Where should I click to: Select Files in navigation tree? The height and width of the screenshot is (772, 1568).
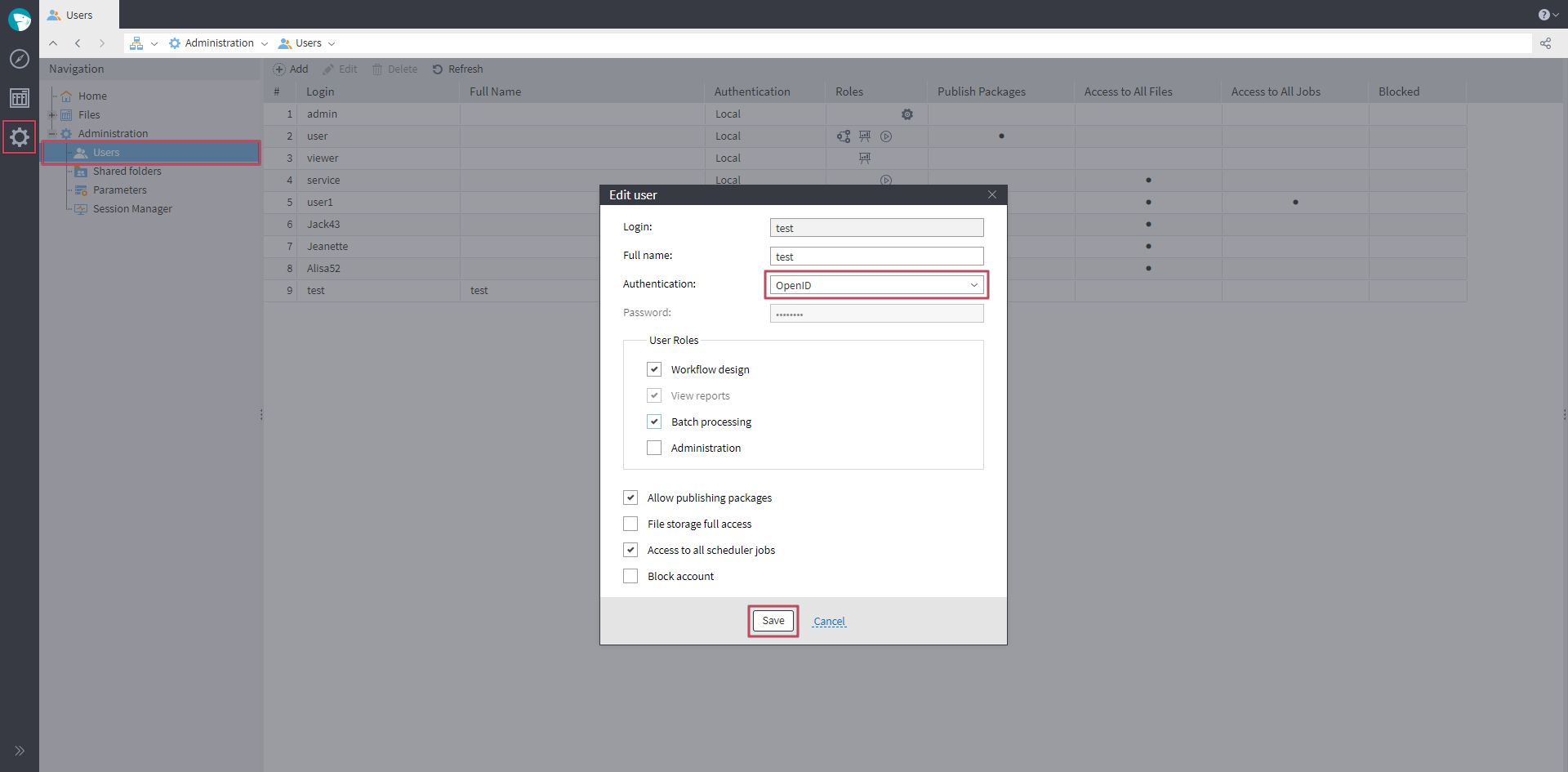tap(89, 115)
